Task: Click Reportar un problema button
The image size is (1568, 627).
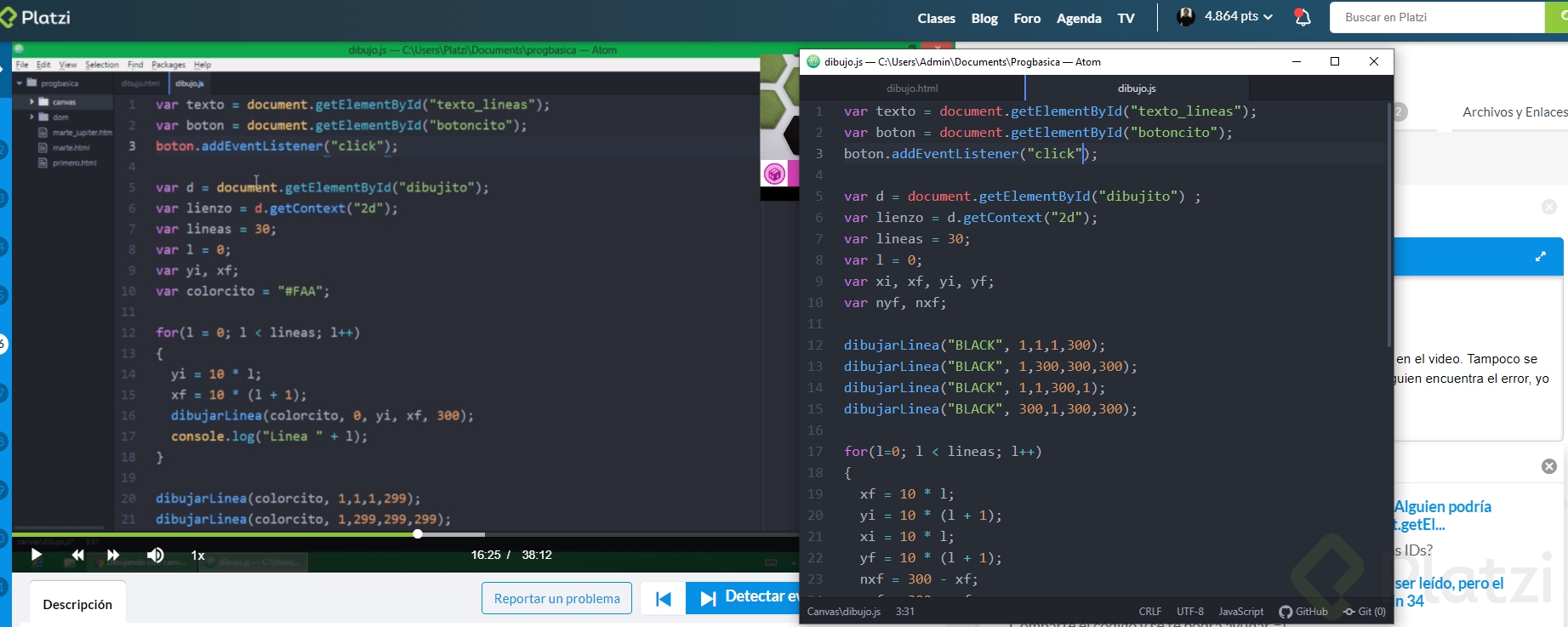Action: point(556,598)
